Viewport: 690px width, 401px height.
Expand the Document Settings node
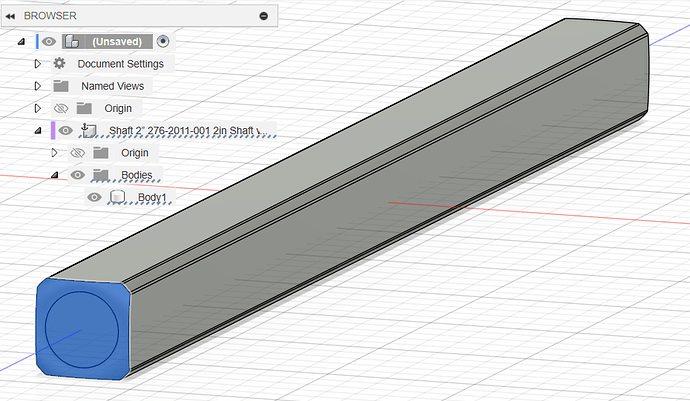coord(38,64)
